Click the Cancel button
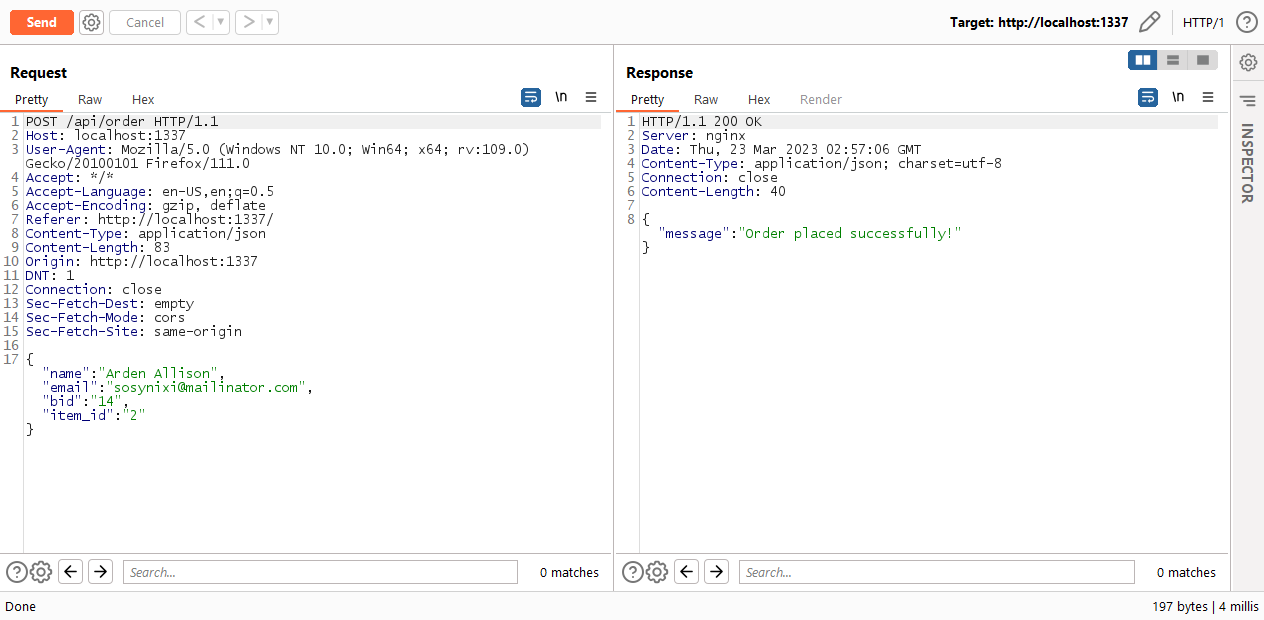This screenshot has height=620, width=1264. pos(145,22)
